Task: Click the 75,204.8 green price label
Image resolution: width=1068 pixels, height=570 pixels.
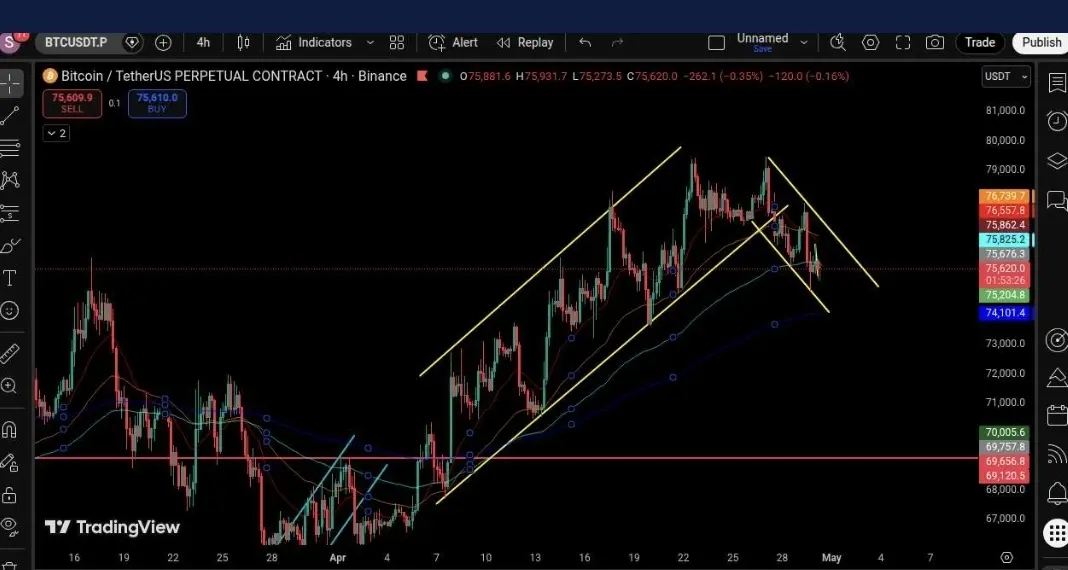Action: (x=1005, y=296)
